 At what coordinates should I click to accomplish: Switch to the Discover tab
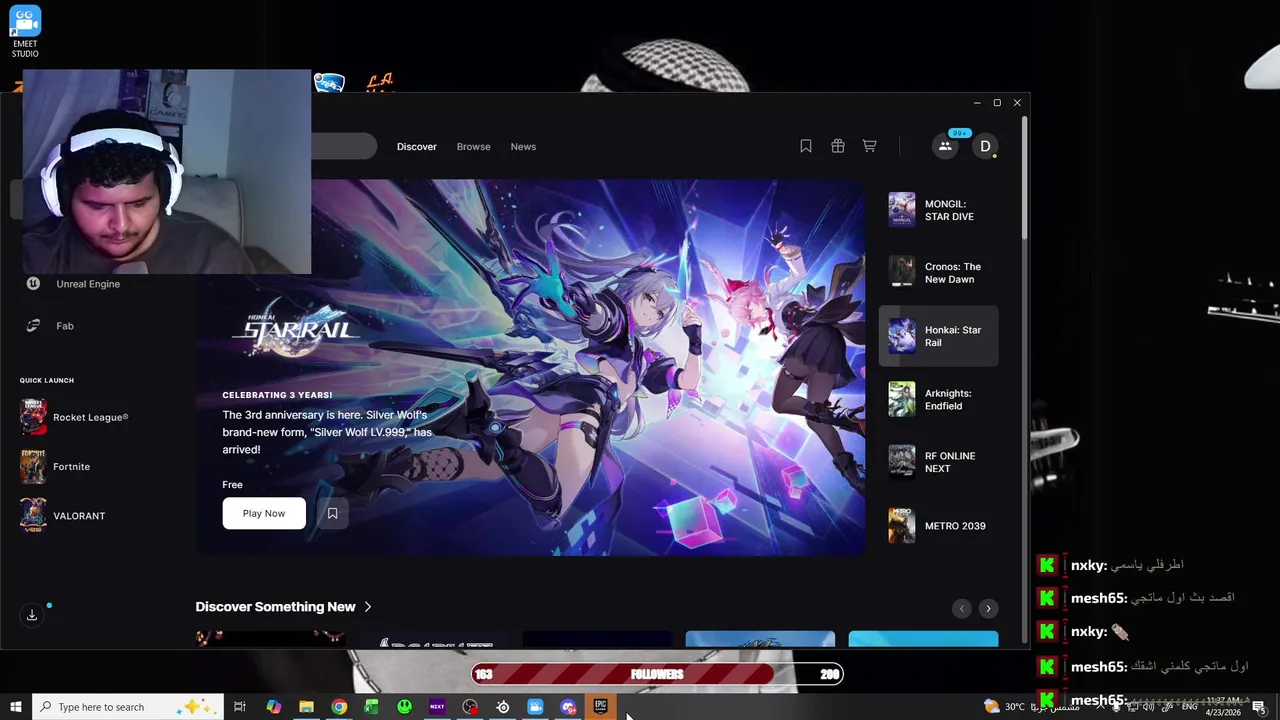click(417, 147)
